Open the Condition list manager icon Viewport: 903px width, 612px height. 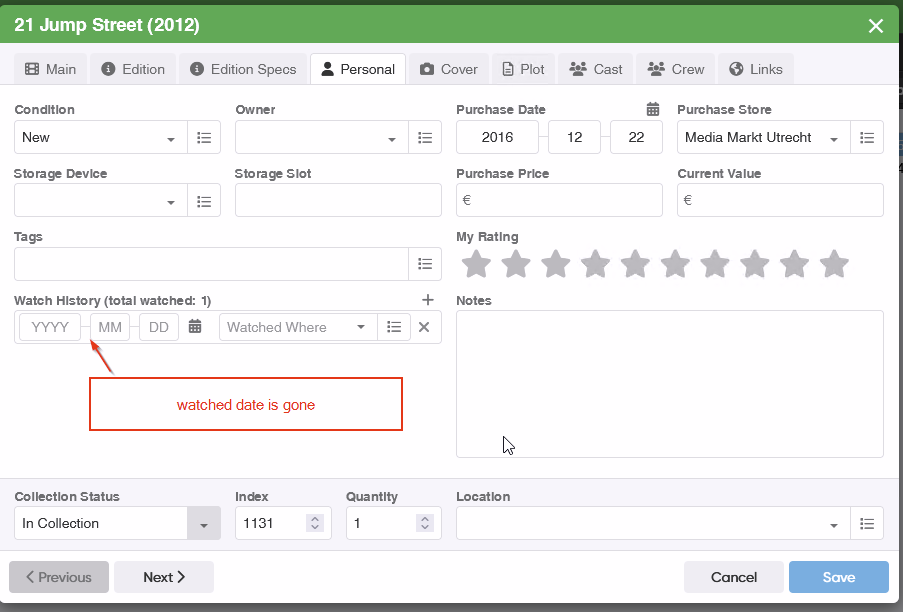coord(204,138)
